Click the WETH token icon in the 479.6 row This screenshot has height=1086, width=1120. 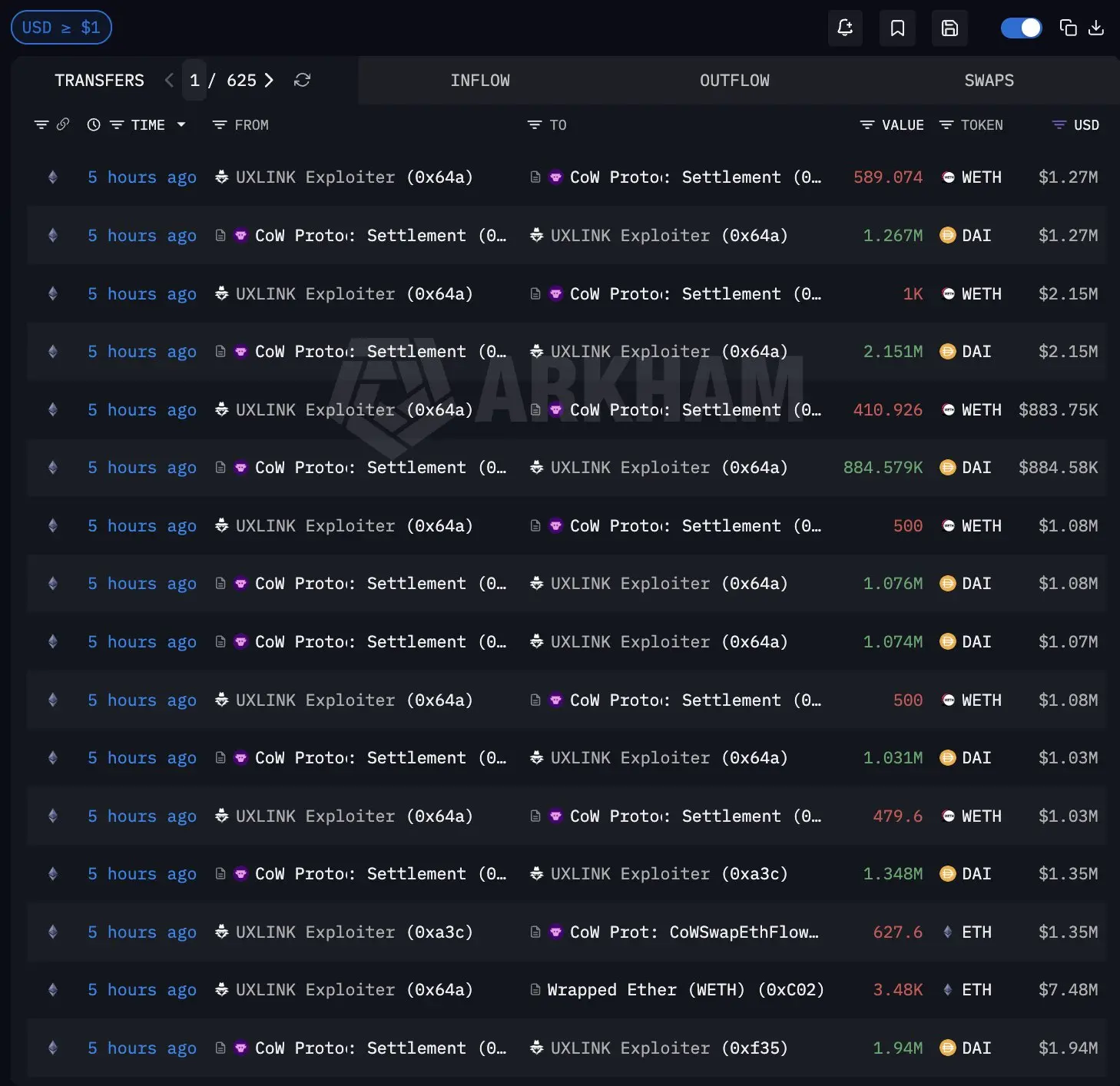coord(949,816)
